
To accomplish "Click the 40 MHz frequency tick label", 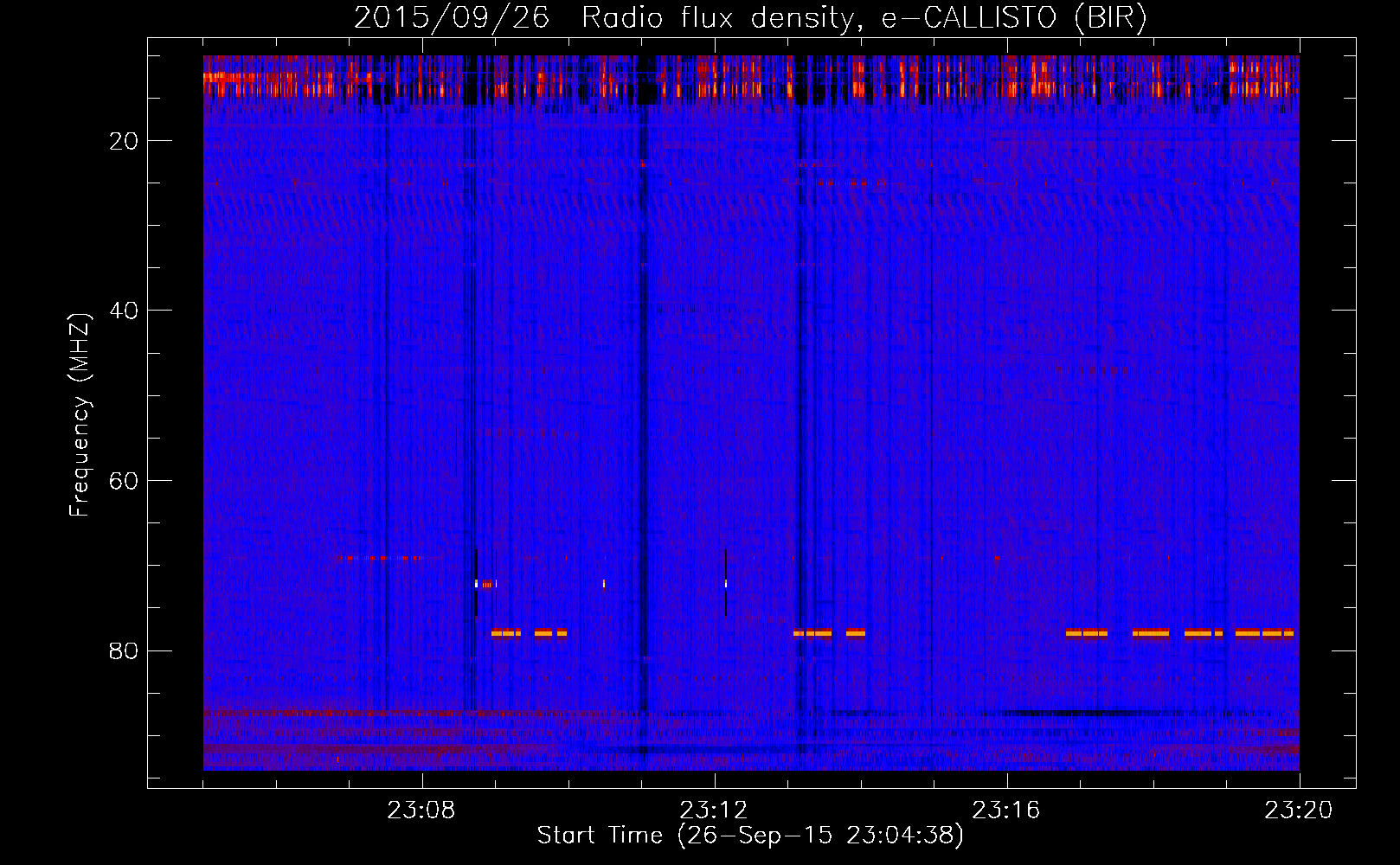I will coord(125,311).
